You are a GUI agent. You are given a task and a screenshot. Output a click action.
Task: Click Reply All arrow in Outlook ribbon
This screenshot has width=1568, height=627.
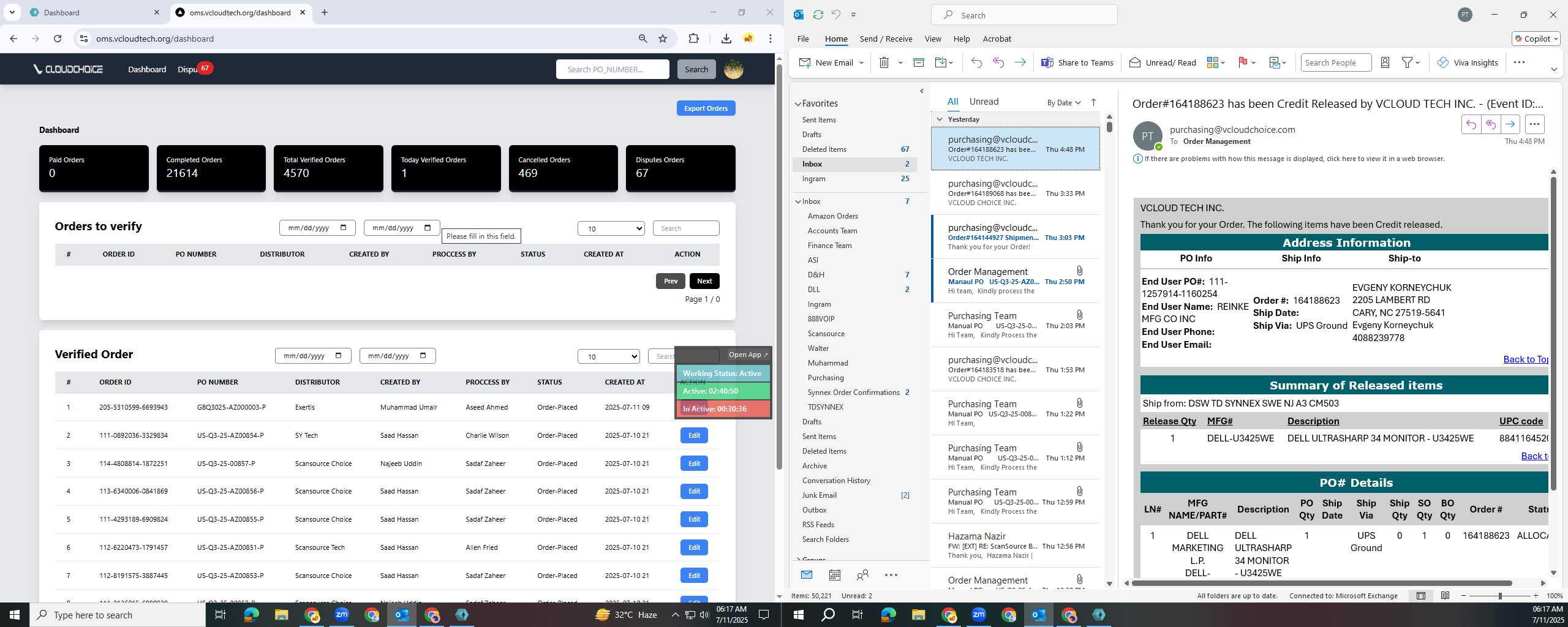[998, 62]
